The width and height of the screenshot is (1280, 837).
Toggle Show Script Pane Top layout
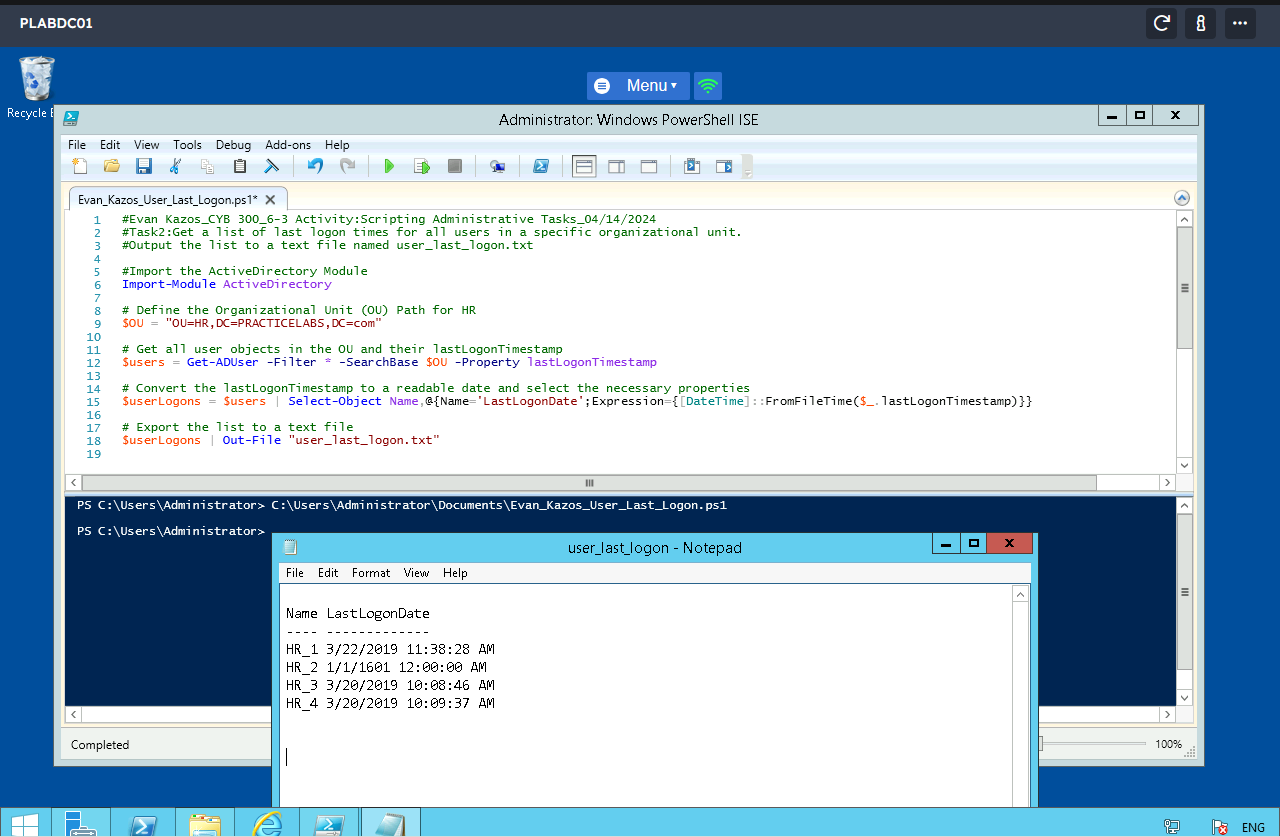(x=584, y=166)
